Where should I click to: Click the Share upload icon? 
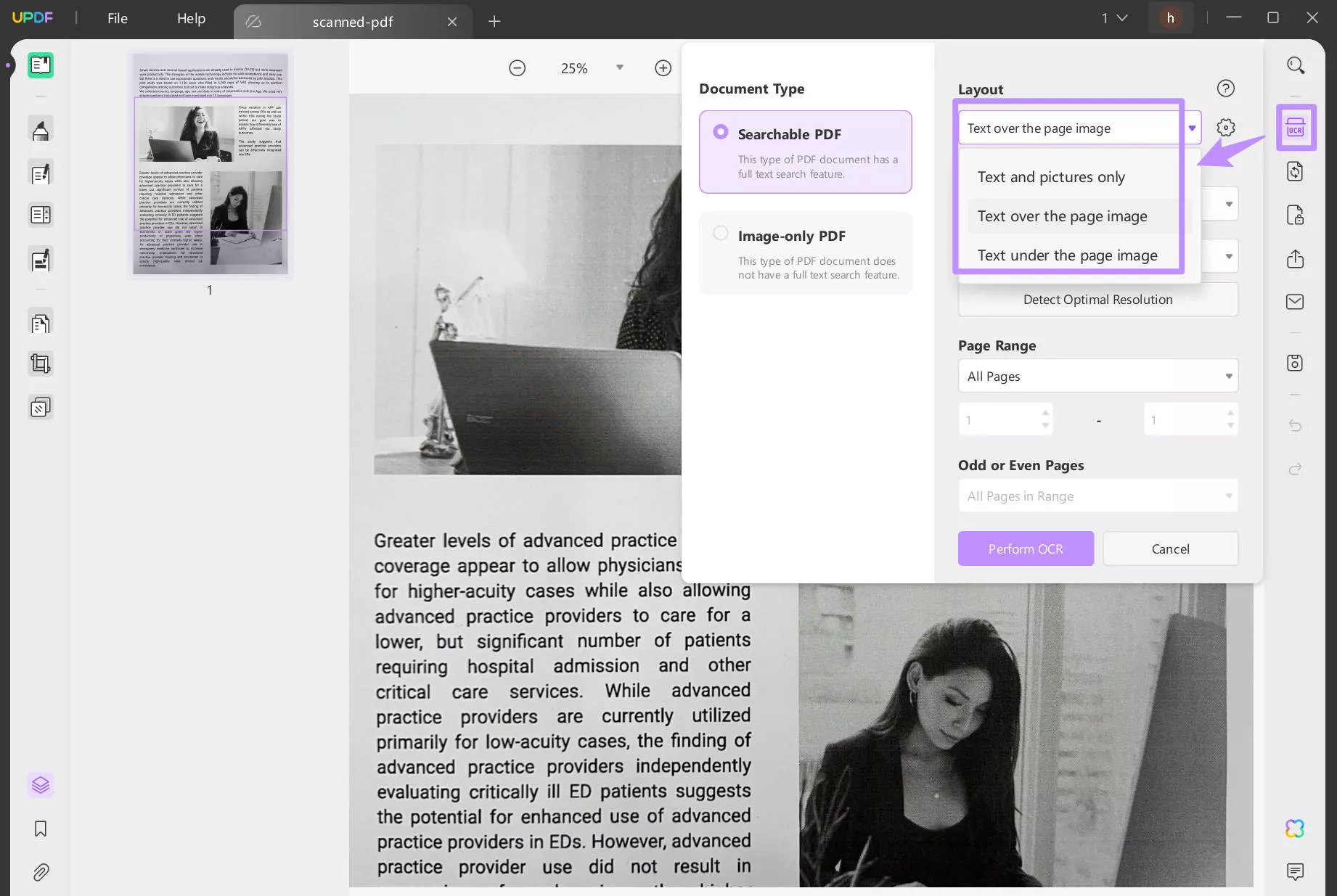pos(1296,259)
